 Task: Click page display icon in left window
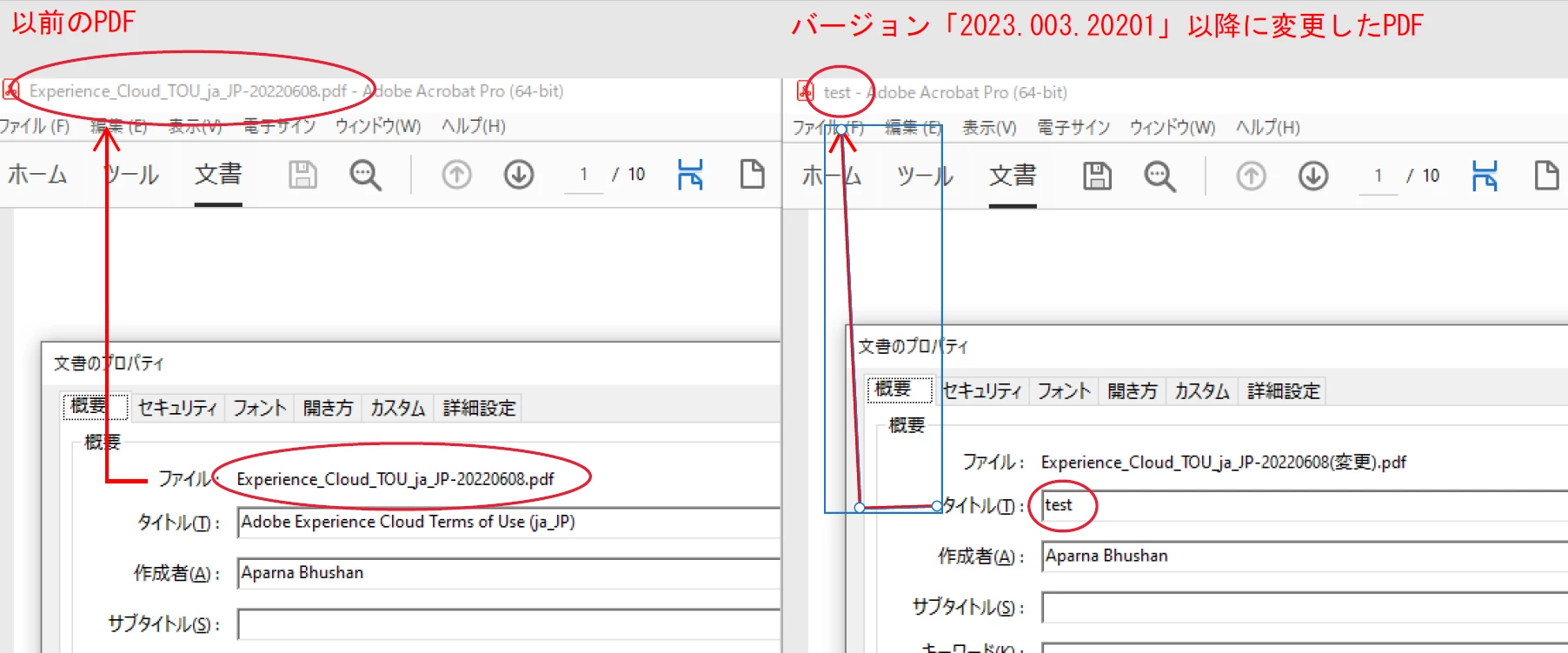[x=752, y=174]
